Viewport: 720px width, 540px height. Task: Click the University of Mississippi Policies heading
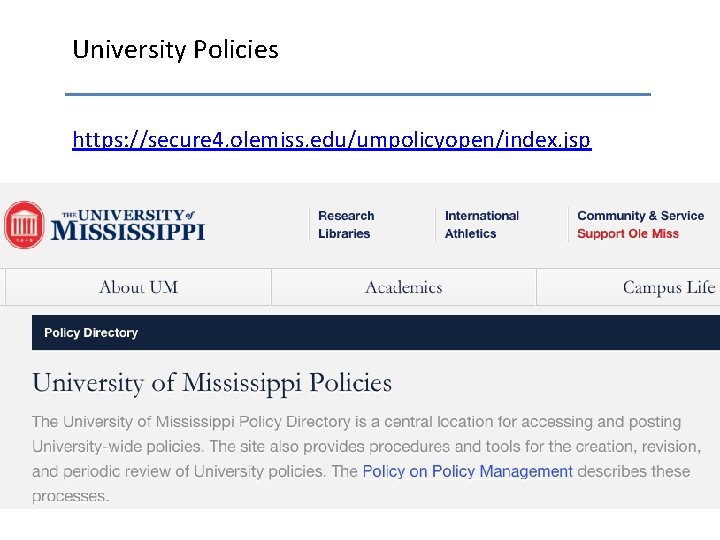click(212, 383)
